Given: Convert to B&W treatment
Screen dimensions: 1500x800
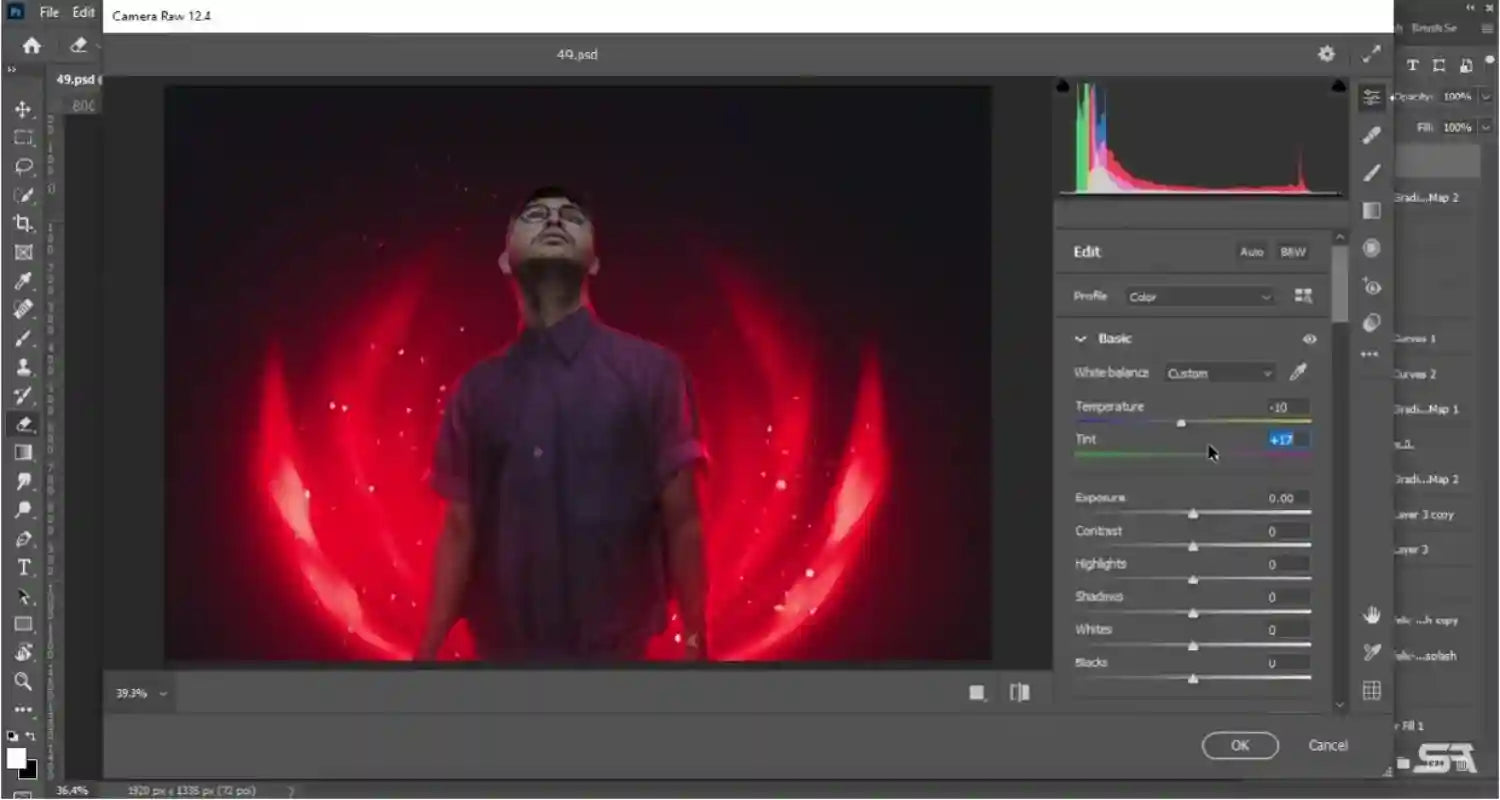Looking at the screenshot, I should (1293, 252).
